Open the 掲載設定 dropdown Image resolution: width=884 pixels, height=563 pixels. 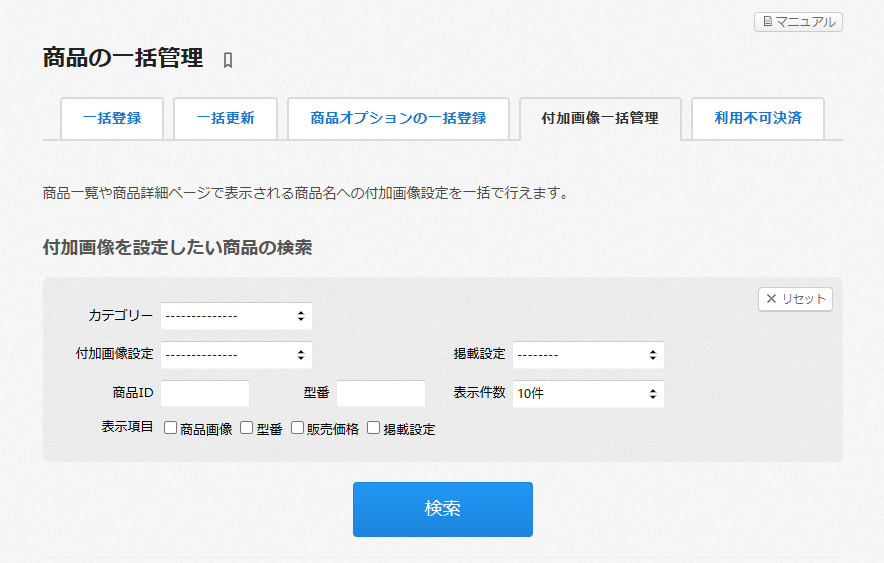[588, 355]
